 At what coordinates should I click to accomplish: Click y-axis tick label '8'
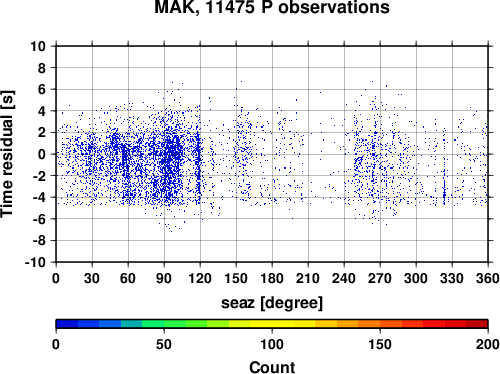42,68
